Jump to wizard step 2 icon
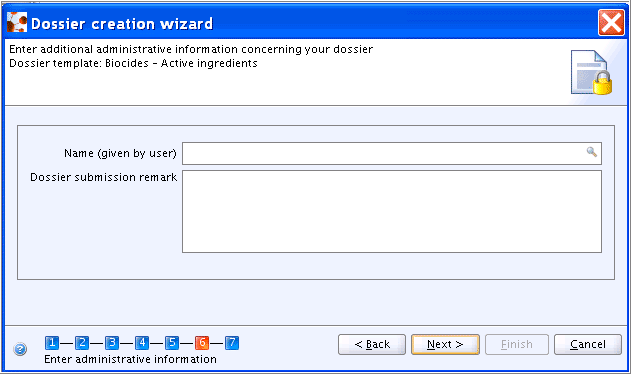The height and width of the screenshot is (374, 631). coord(82,343)
